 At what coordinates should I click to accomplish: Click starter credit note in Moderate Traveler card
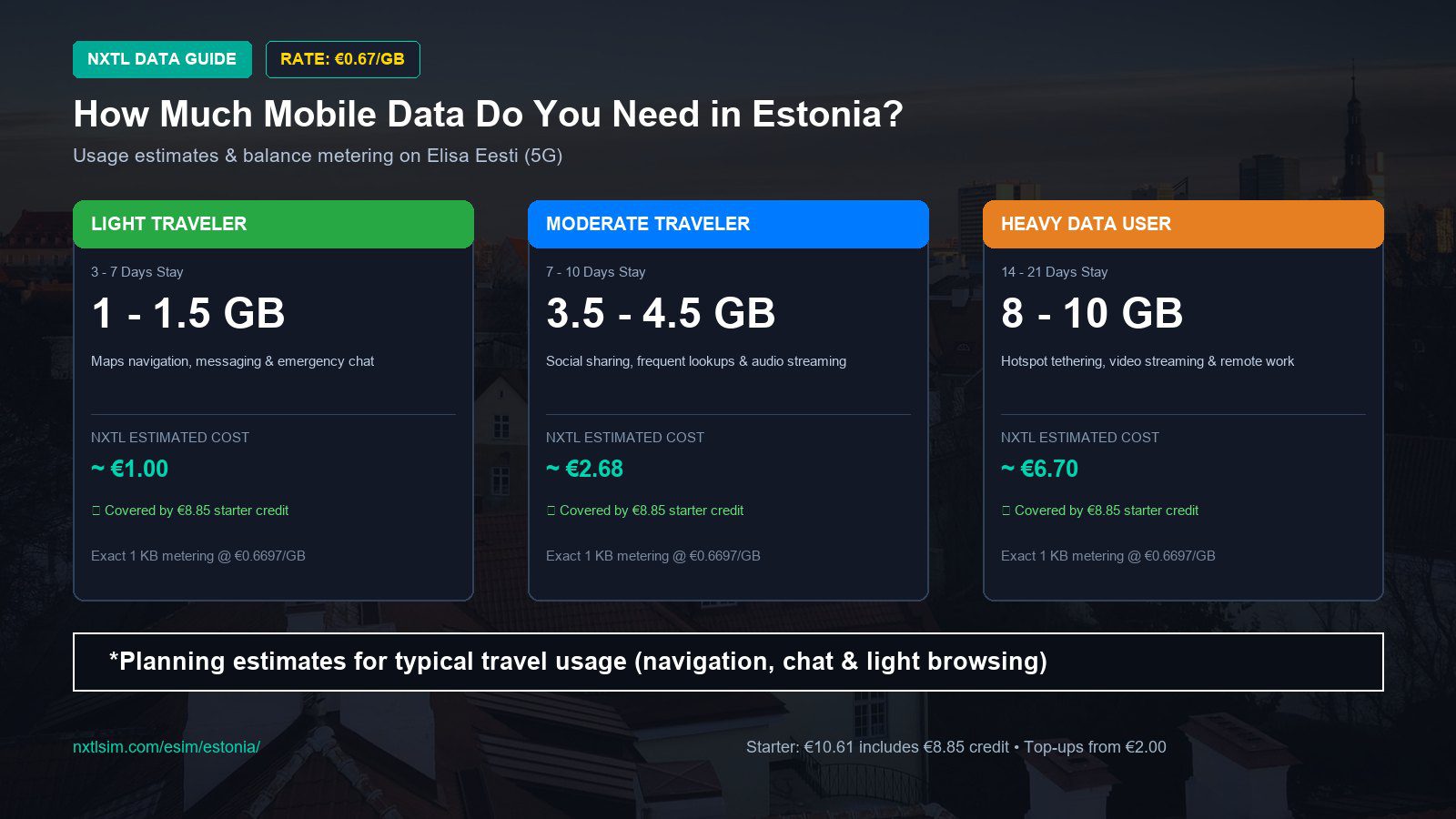click(x=645, y=511)
